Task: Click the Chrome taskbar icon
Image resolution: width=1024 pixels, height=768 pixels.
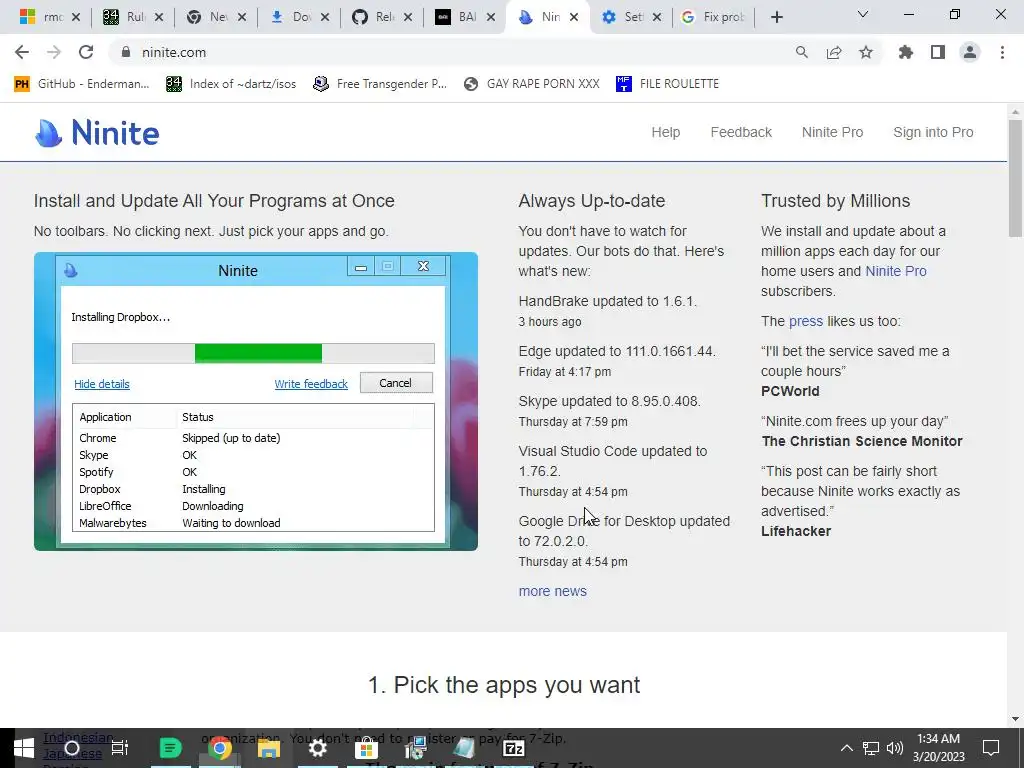Action: tap(220, 748)
